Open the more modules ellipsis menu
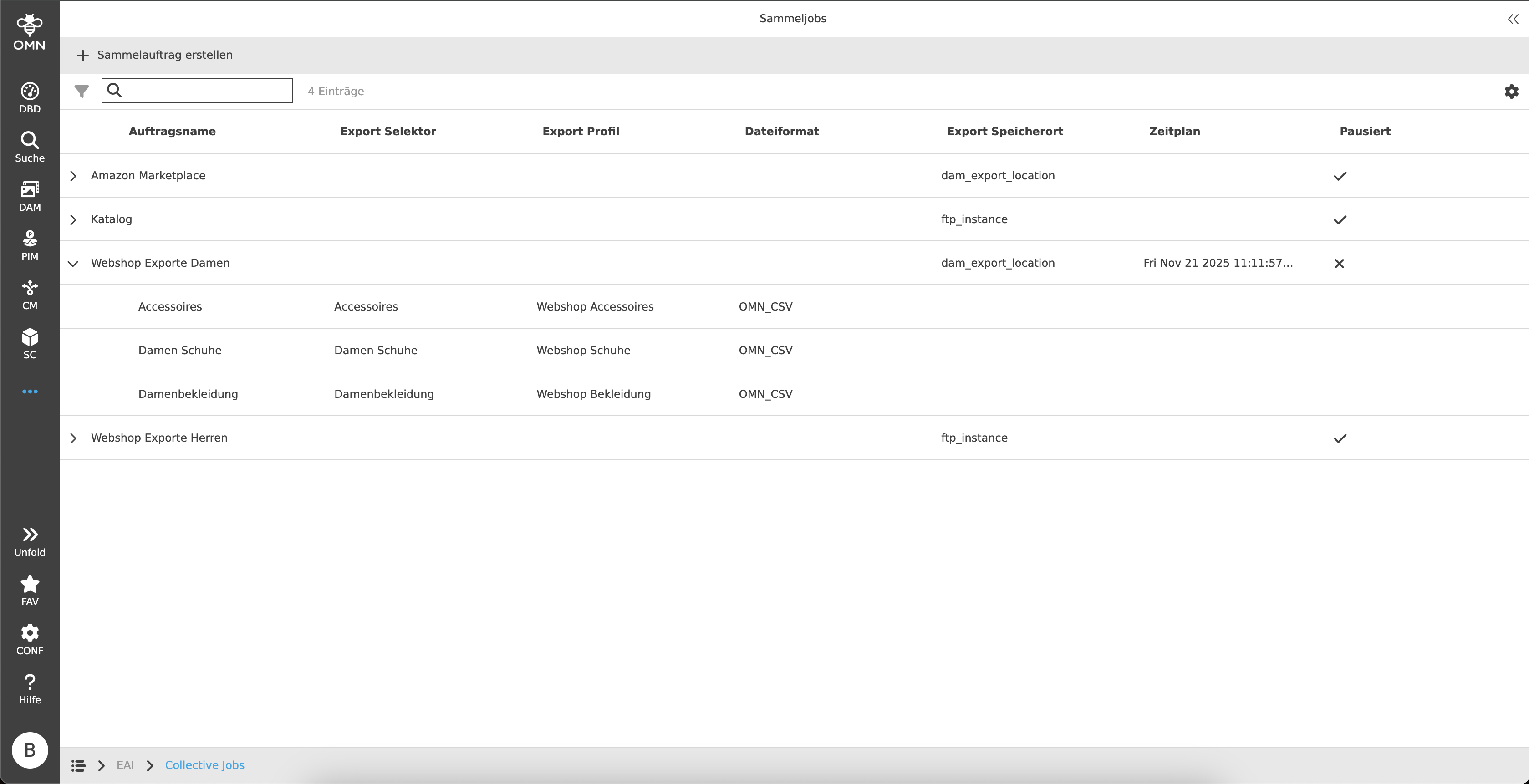 (x=30, y=392)
